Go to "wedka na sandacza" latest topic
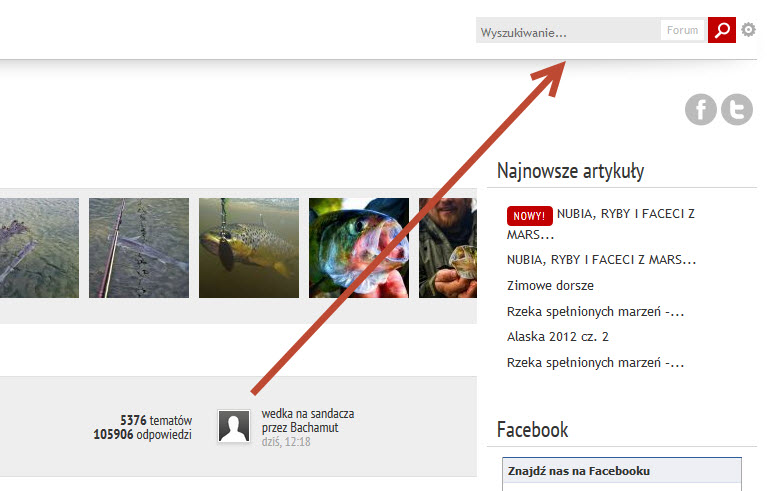This screenshot has width=767, height=491. tap(308, 413)
